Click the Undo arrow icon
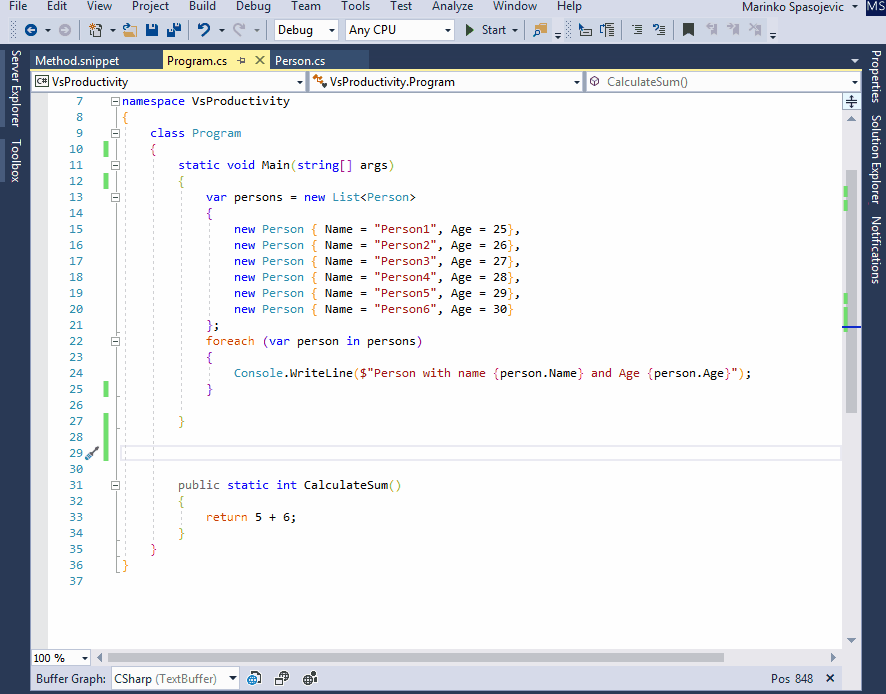Viewport: 886px width, 694px height. click(x=204, y=30)
